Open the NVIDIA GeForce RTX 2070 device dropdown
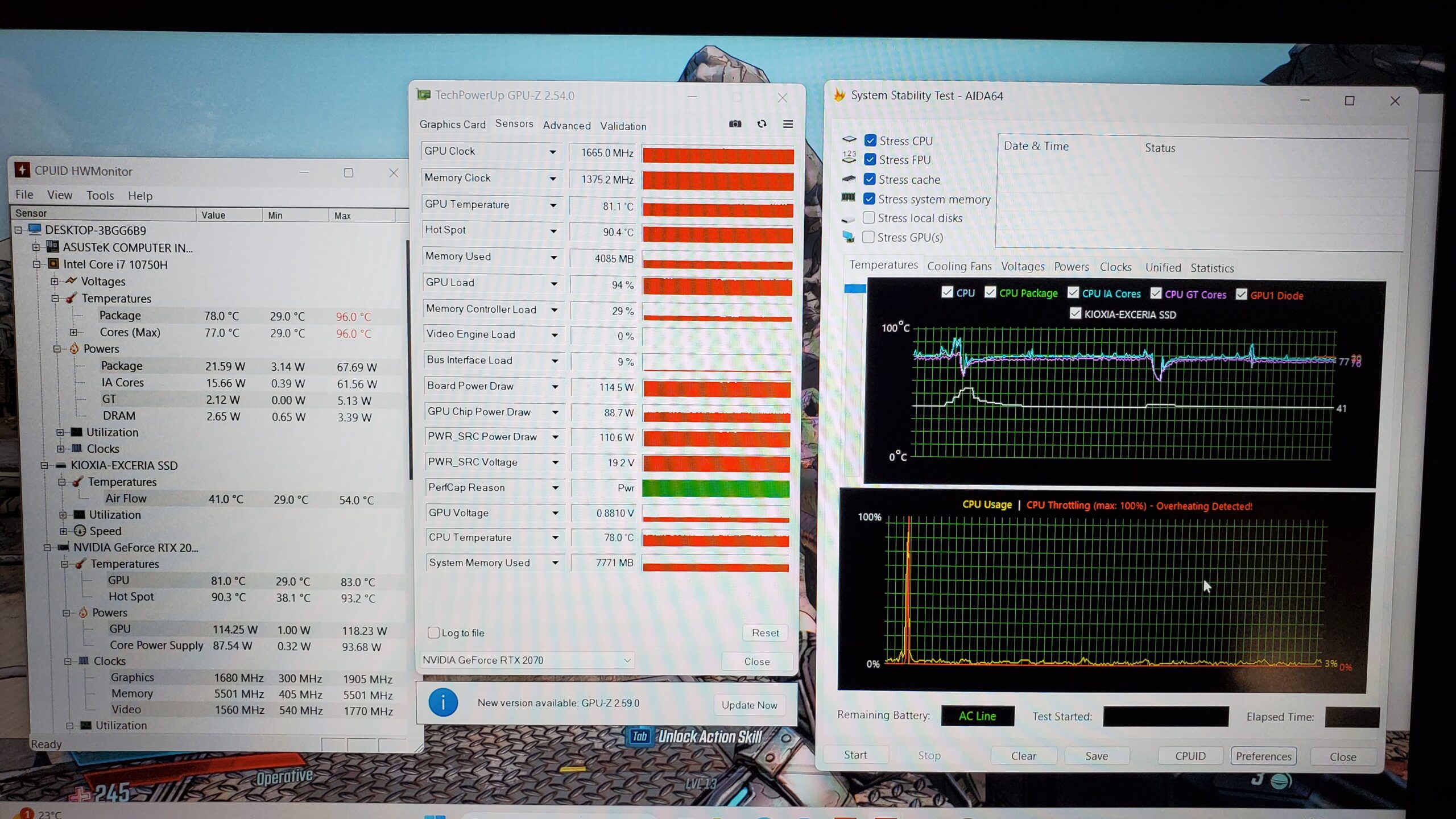This screenshot has height=819, width=1456. [627, 660]
